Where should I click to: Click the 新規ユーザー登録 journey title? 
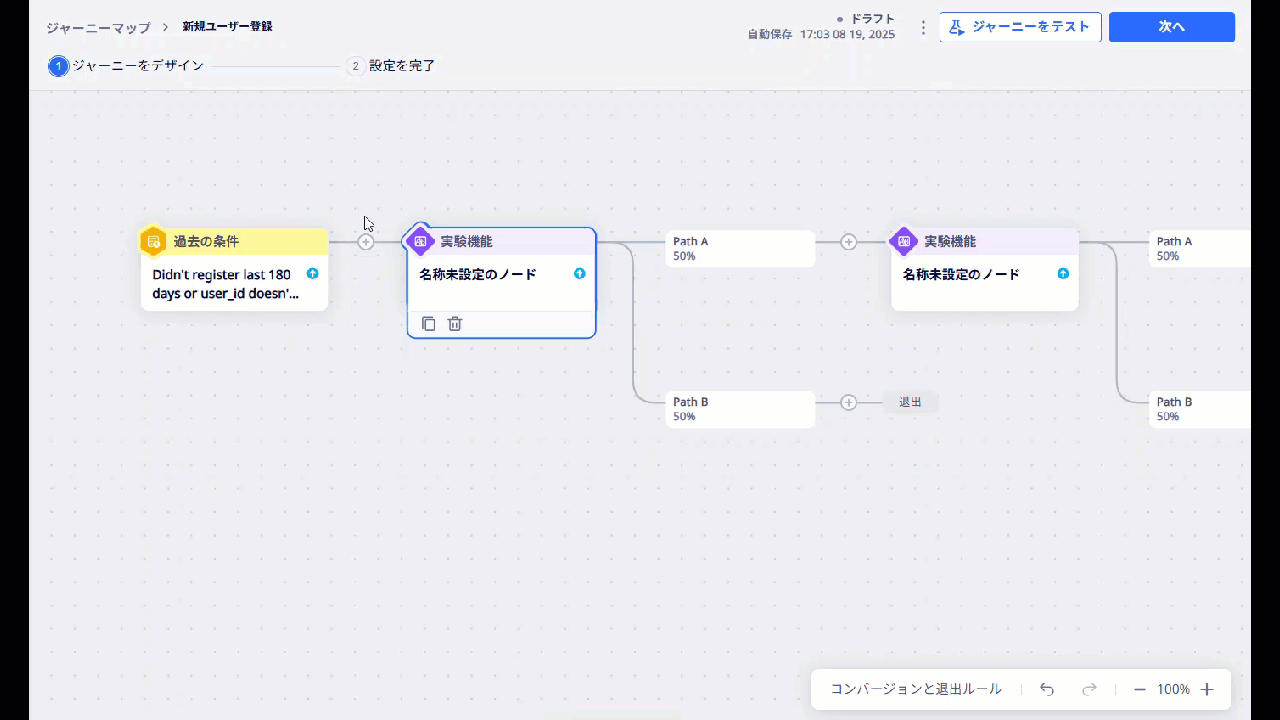tap(227, 27)
